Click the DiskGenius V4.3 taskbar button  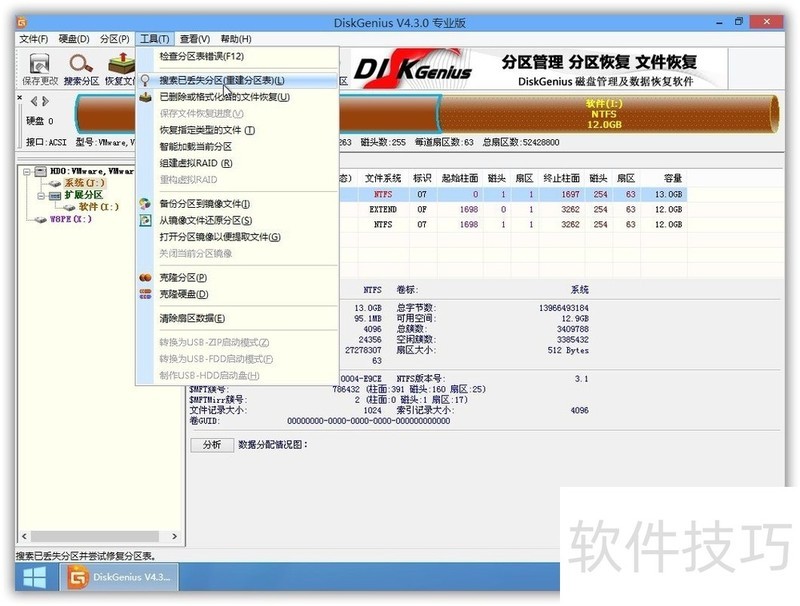(x=119, y=577)
